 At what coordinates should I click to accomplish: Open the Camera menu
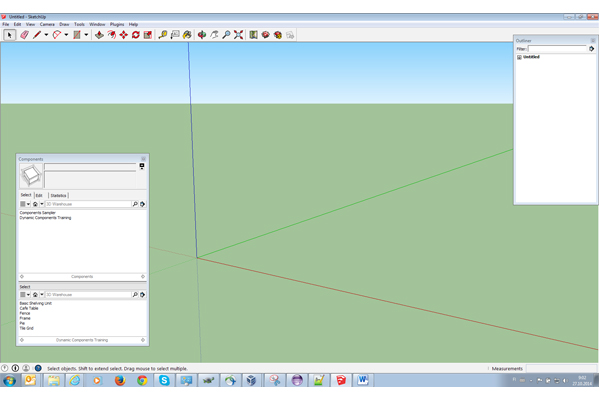pyautogui.click(x=47, y=24)
